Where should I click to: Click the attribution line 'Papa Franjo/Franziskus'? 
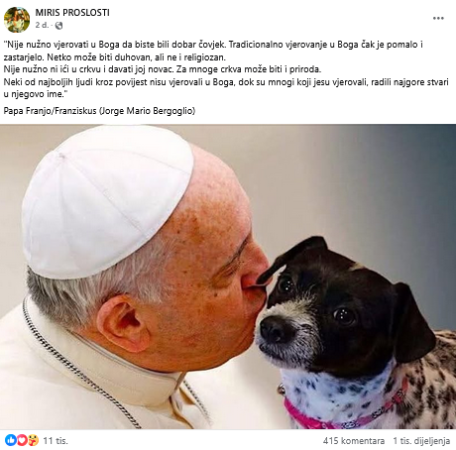pyautogui.click(x=99, y=111)
